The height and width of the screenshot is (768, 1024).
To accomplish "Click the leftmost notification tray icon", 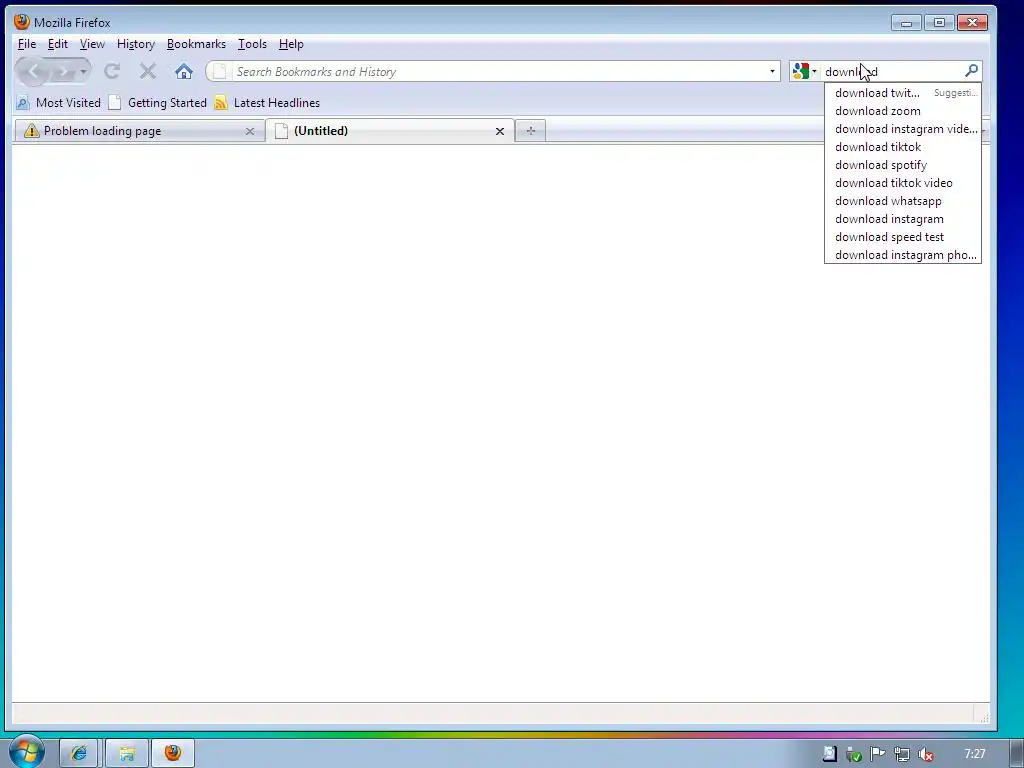I will click(829, 754).
